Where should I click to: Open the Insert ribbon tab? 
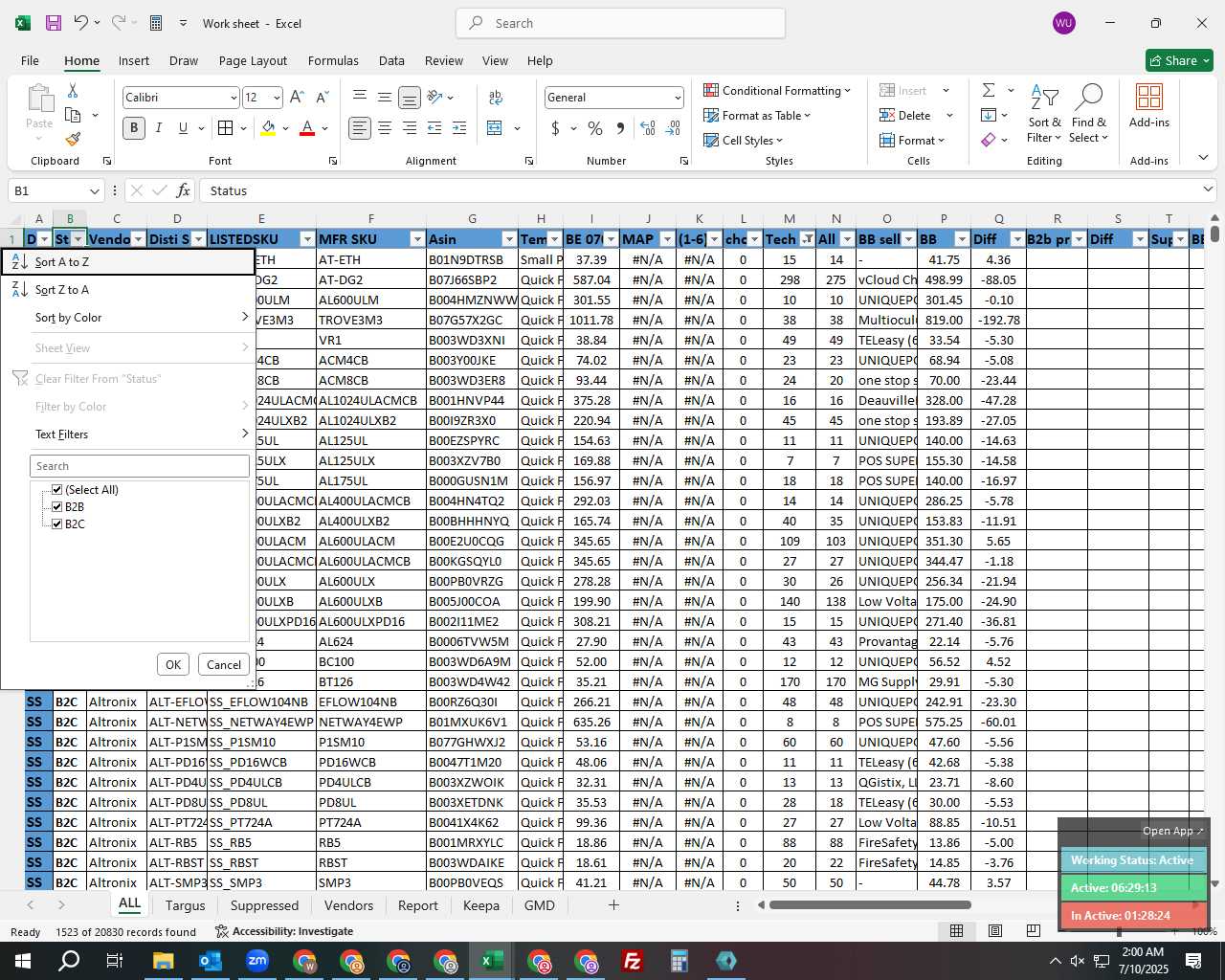coord(134,60)
